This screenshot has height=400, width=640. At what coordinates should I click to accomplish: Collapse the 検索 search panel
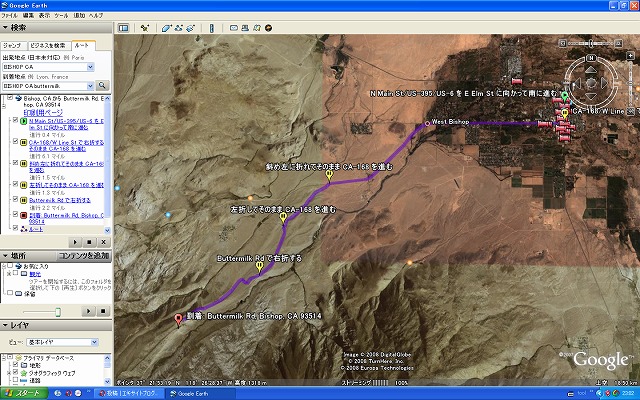5,28
